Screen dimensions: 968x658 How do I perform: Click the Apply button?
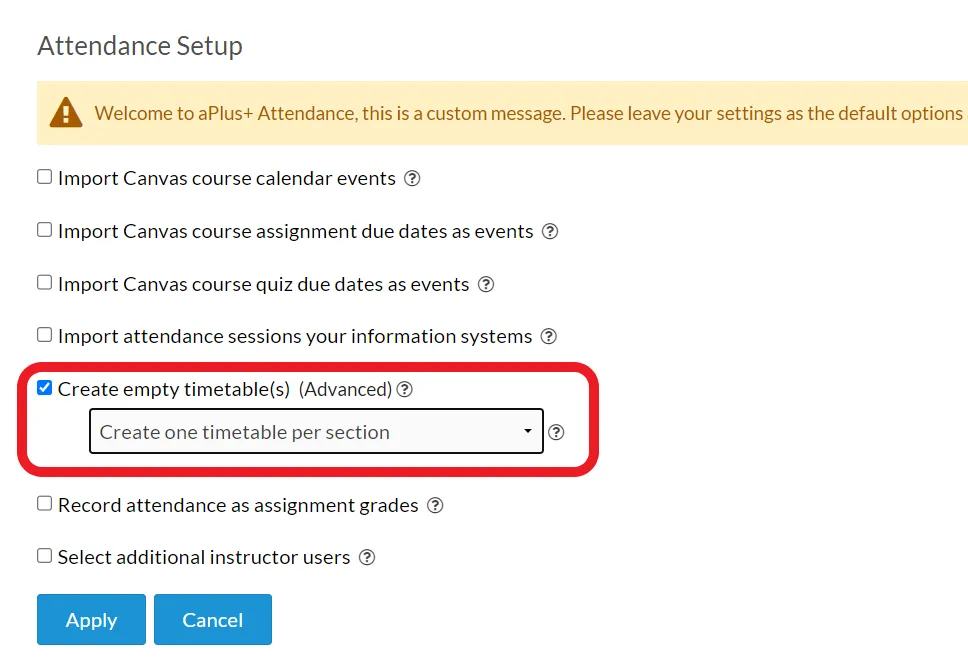tap(91, 620)
